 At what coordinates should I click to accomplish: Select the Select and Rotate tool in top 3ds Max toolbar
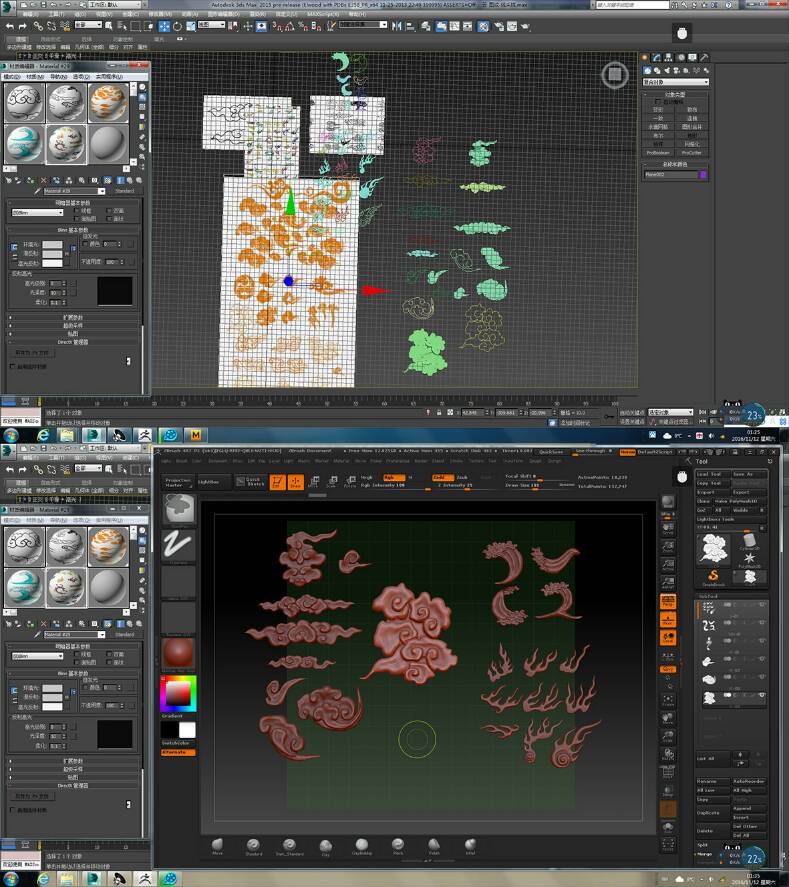tap(177, 26)
